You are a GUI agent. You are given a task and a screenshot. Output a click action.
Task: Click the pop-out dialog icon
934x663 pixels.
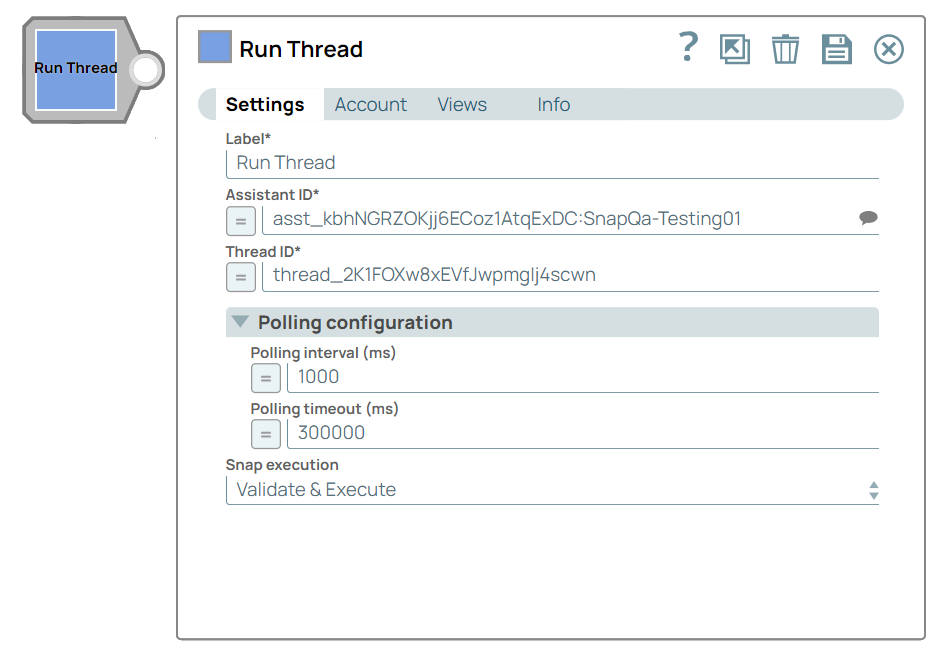[x=734, y=49]
